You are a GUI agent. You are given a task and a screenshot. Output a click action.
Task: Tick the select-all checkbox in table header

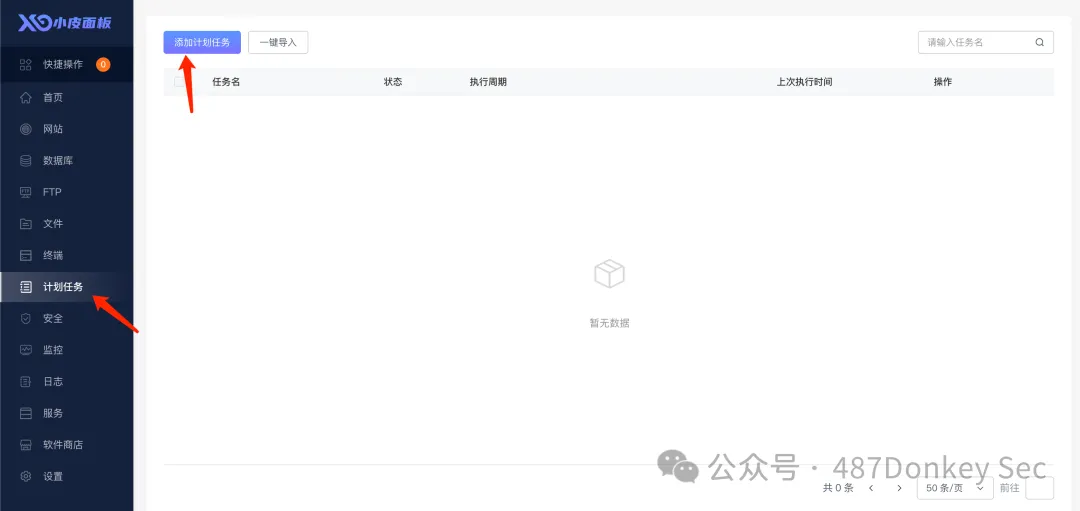click(180, 82)
